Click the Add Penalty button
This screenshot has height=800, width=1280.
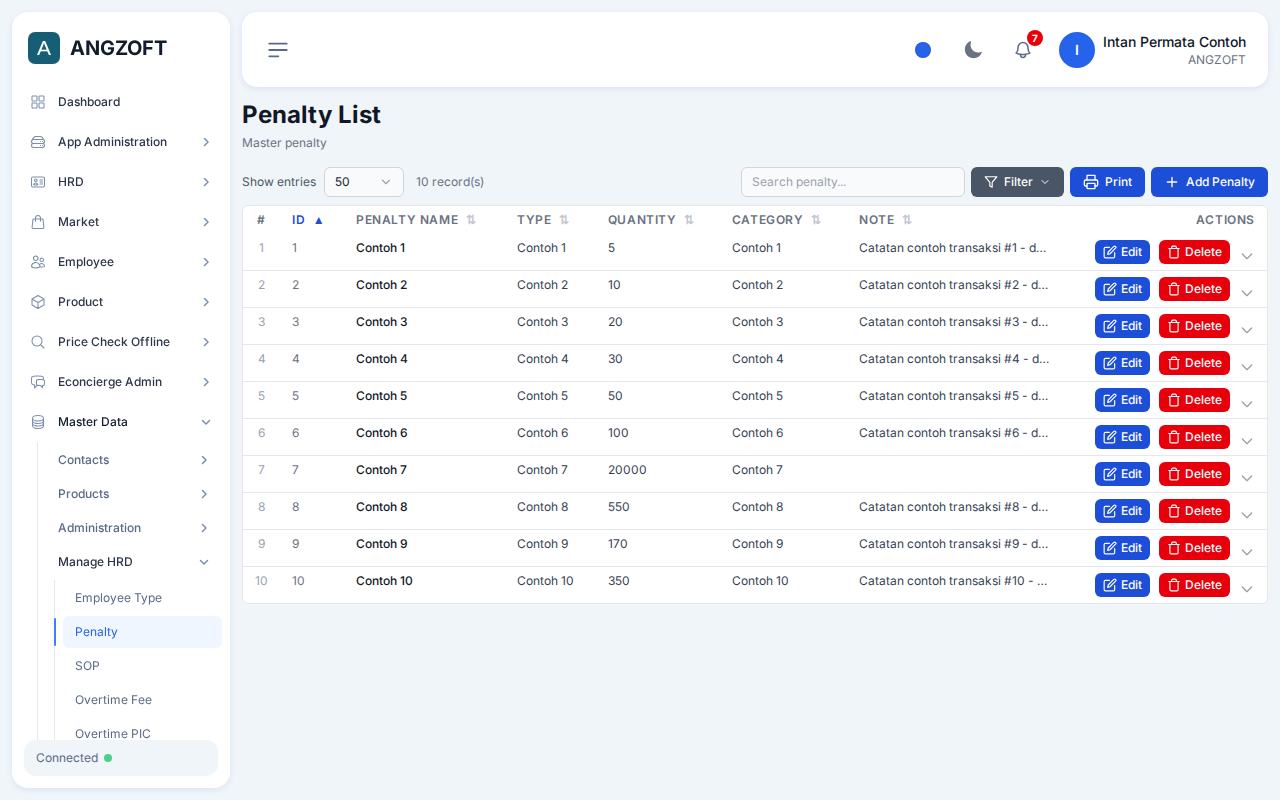tap(1209, 182)
